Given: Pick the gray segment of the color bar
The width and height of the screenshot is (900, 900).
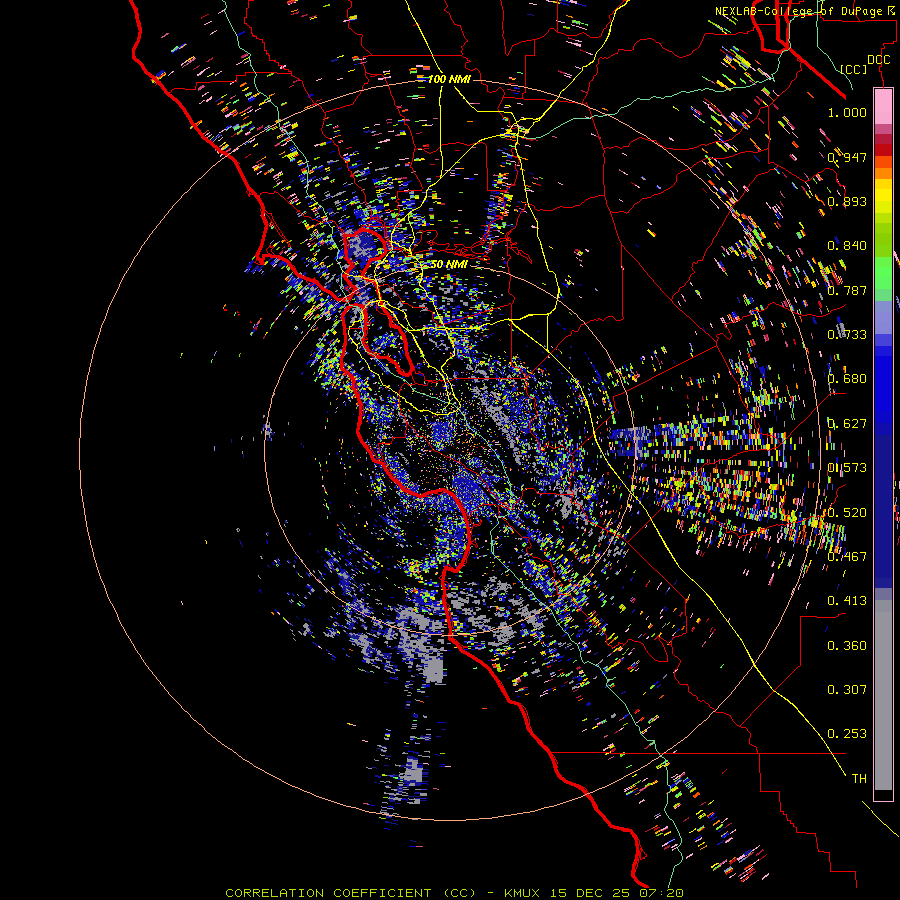Looking at the screenshot, I should click(883, 695).
